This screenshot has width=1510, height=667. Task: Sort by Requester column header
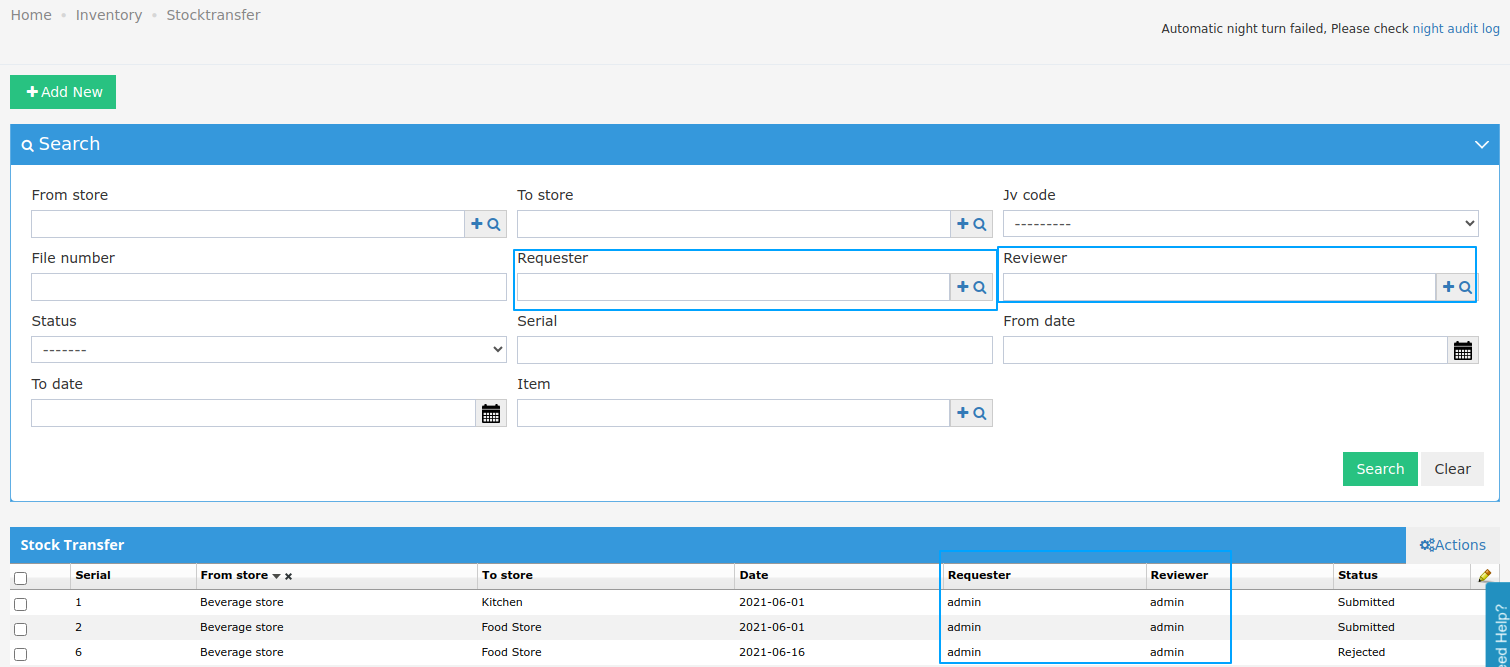click(x=979, y=575)
